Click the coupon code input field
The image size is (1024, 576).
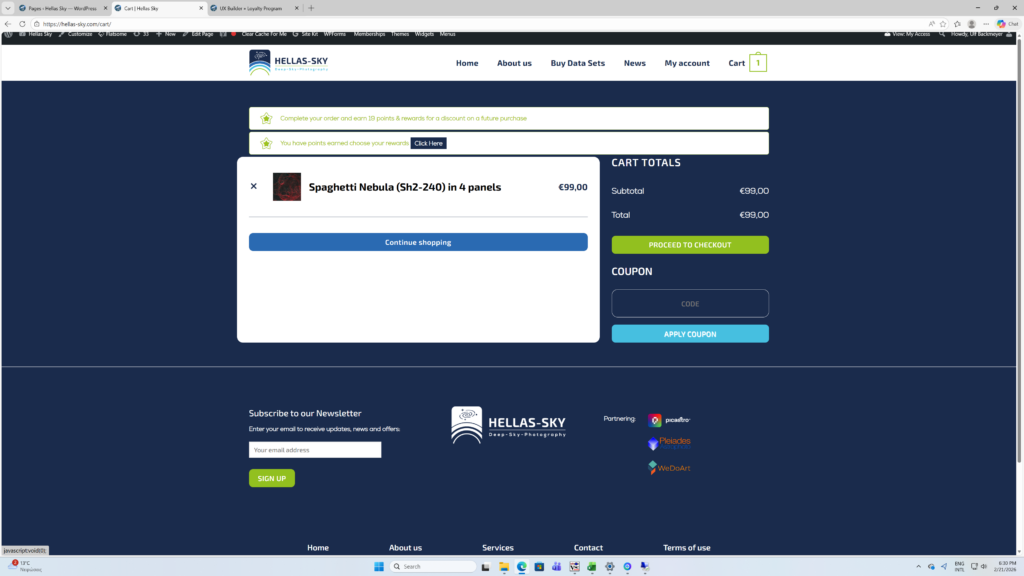coord(690,304)
